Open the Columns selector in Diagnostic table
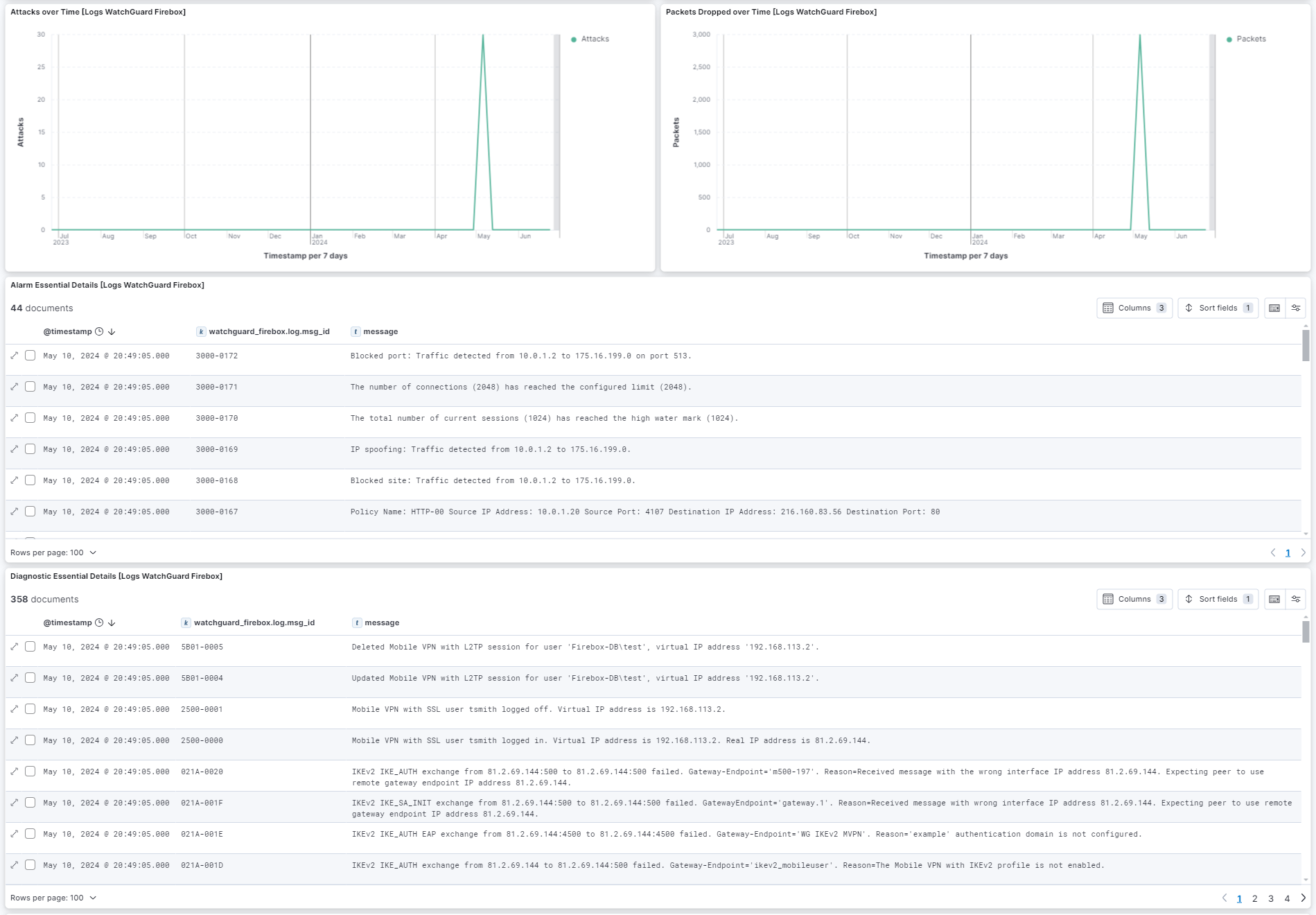1316x915 pixels. (x=1135, y=599)
